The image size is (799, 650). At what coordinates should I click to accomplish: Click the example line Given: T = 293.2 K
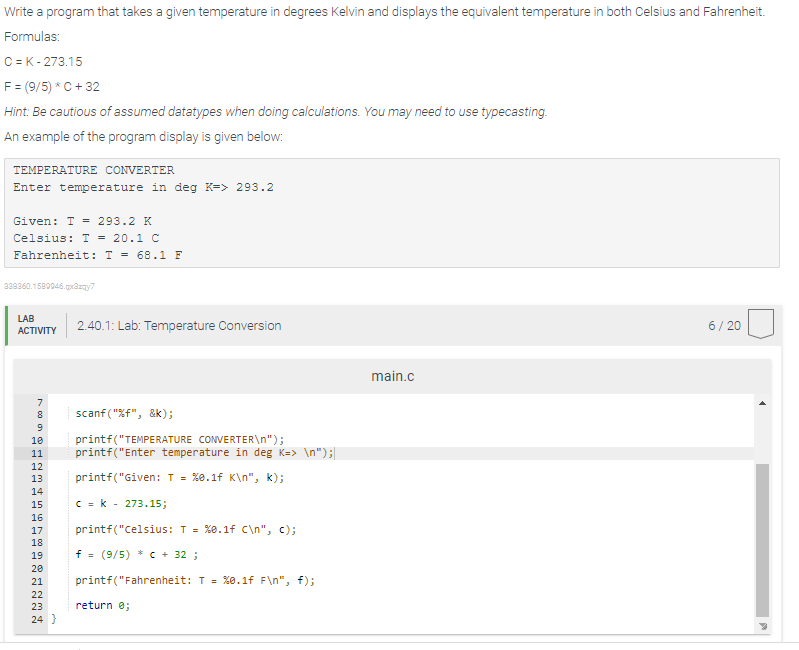83,221
